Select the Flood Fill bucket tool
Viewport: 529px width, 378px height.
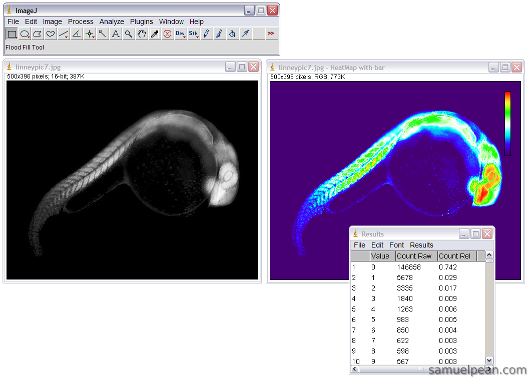(232, 34)
